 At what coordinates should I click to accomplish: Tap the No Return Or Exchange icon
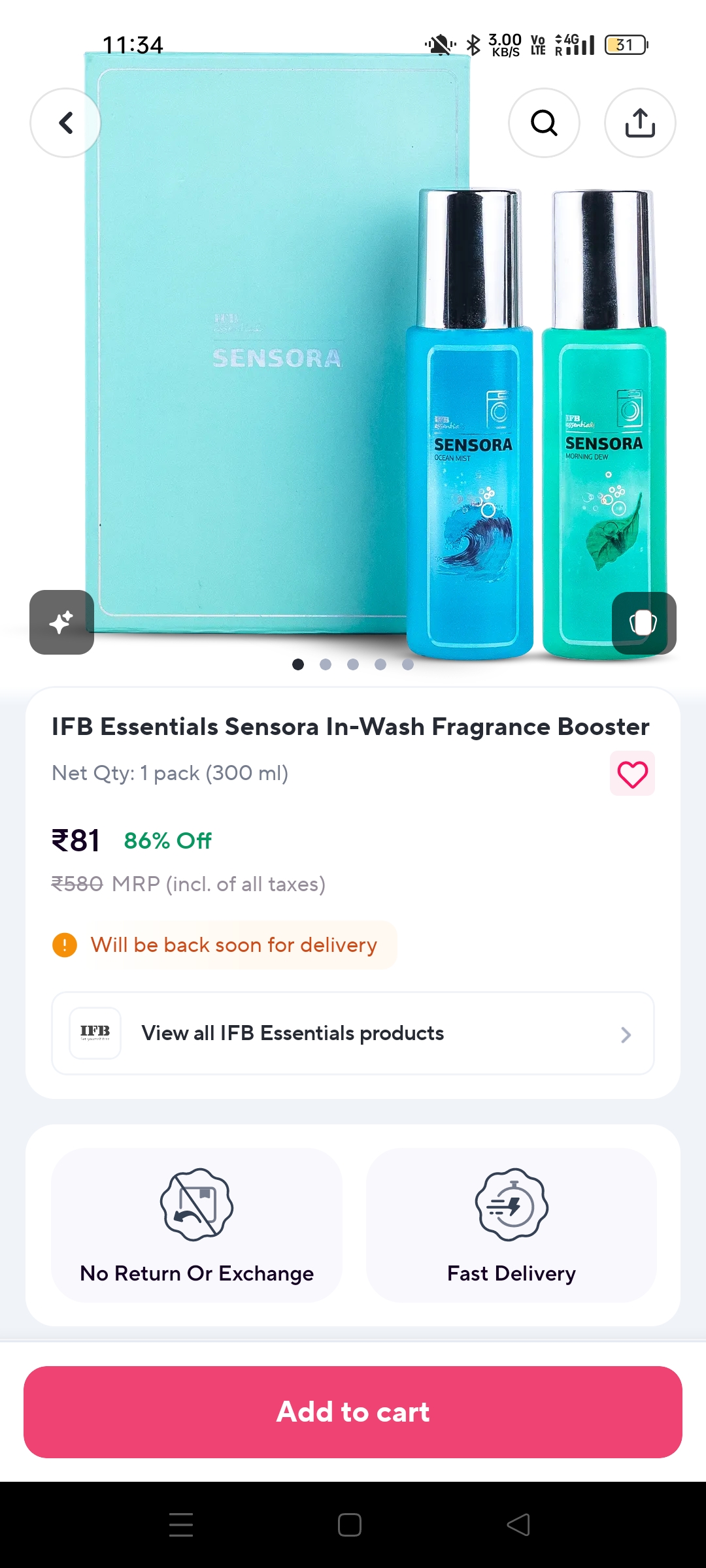coord(197,1204)
